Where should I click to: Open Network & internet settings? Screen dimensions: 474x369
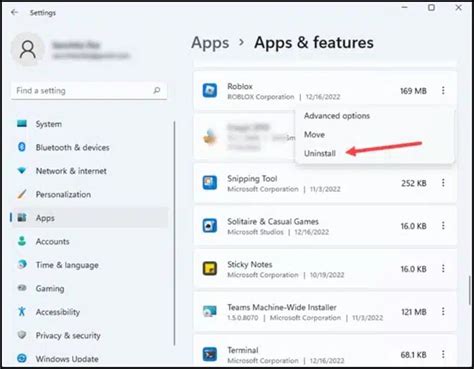pos(71,171)
